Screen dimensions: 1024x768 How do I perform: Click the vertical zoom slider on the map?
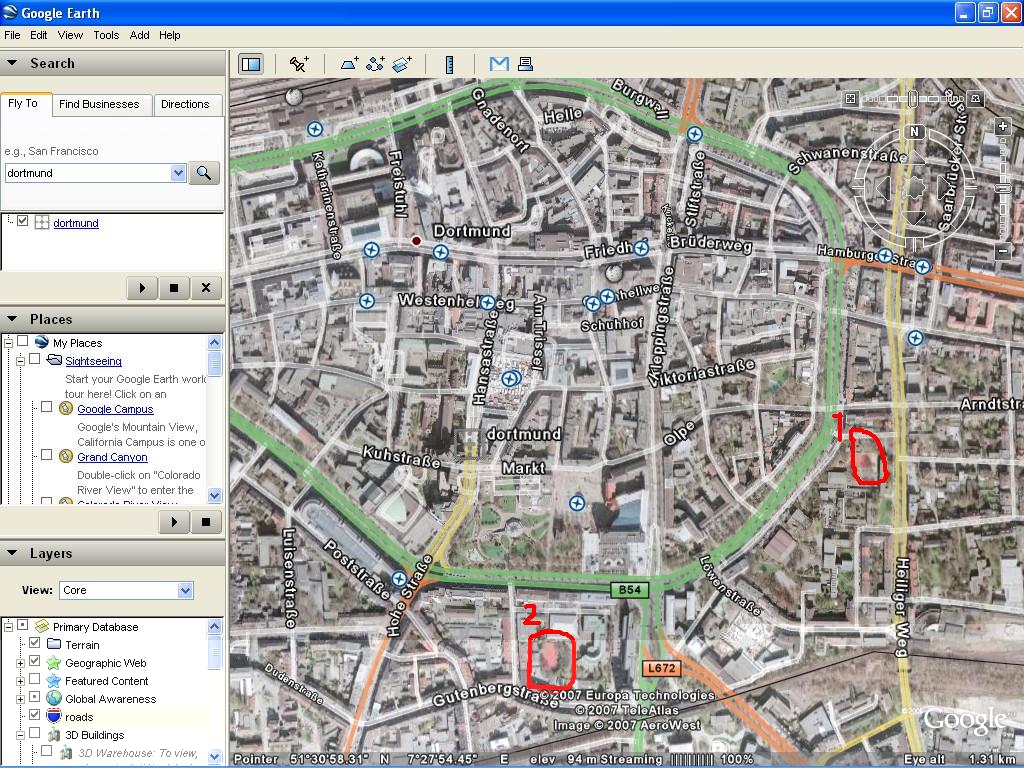1004,189
